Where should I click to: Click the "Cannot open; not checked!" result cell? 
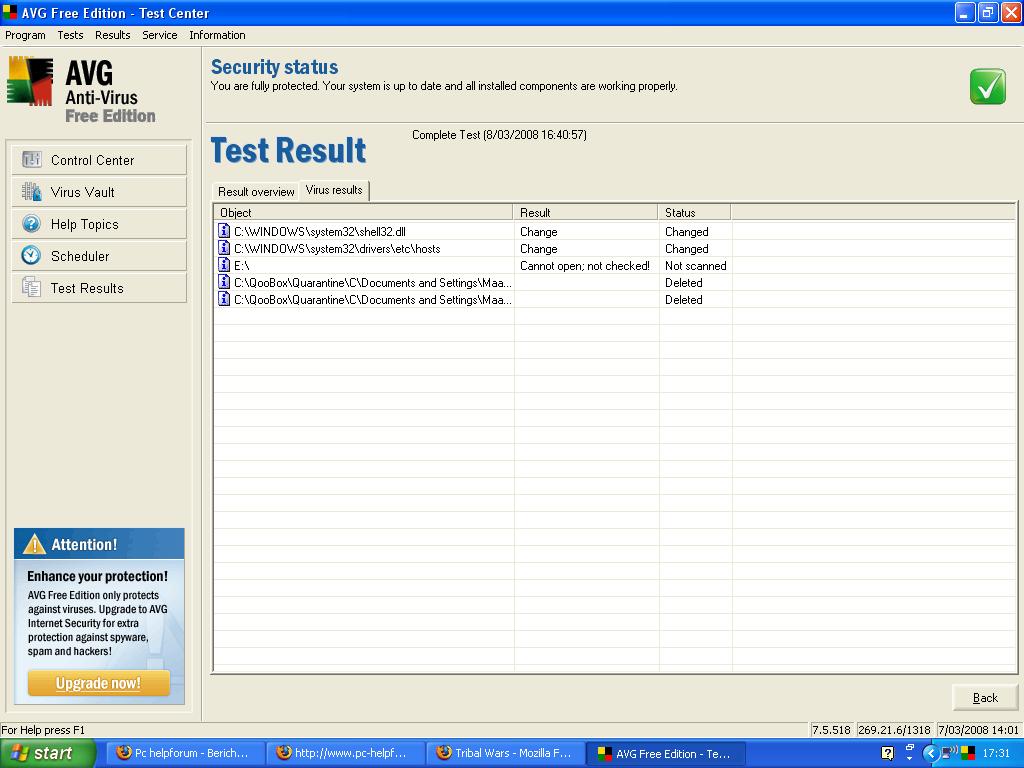tap(584, 266)
